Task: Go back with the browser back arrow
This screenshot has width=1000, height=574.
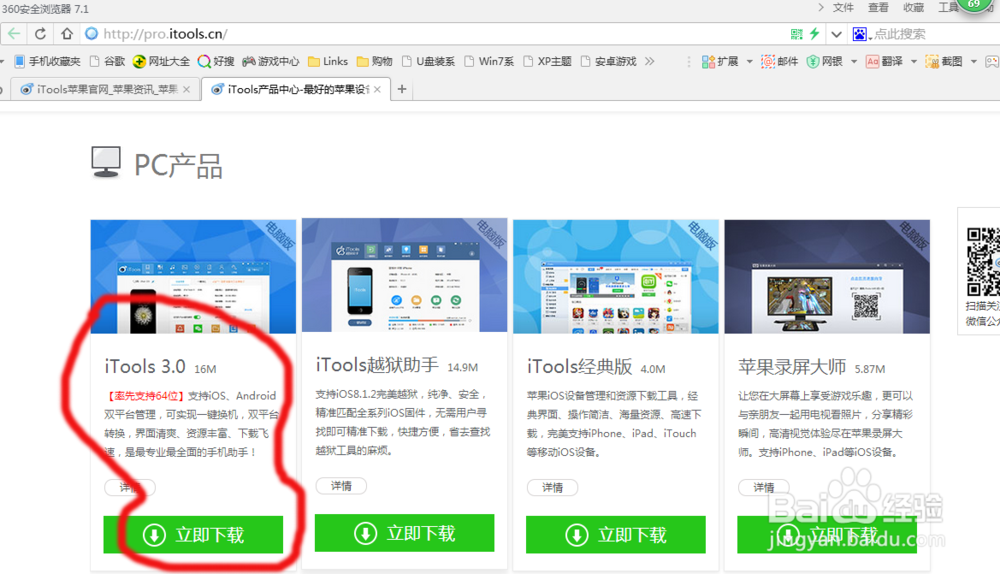Action: click(x=13, y=34)
